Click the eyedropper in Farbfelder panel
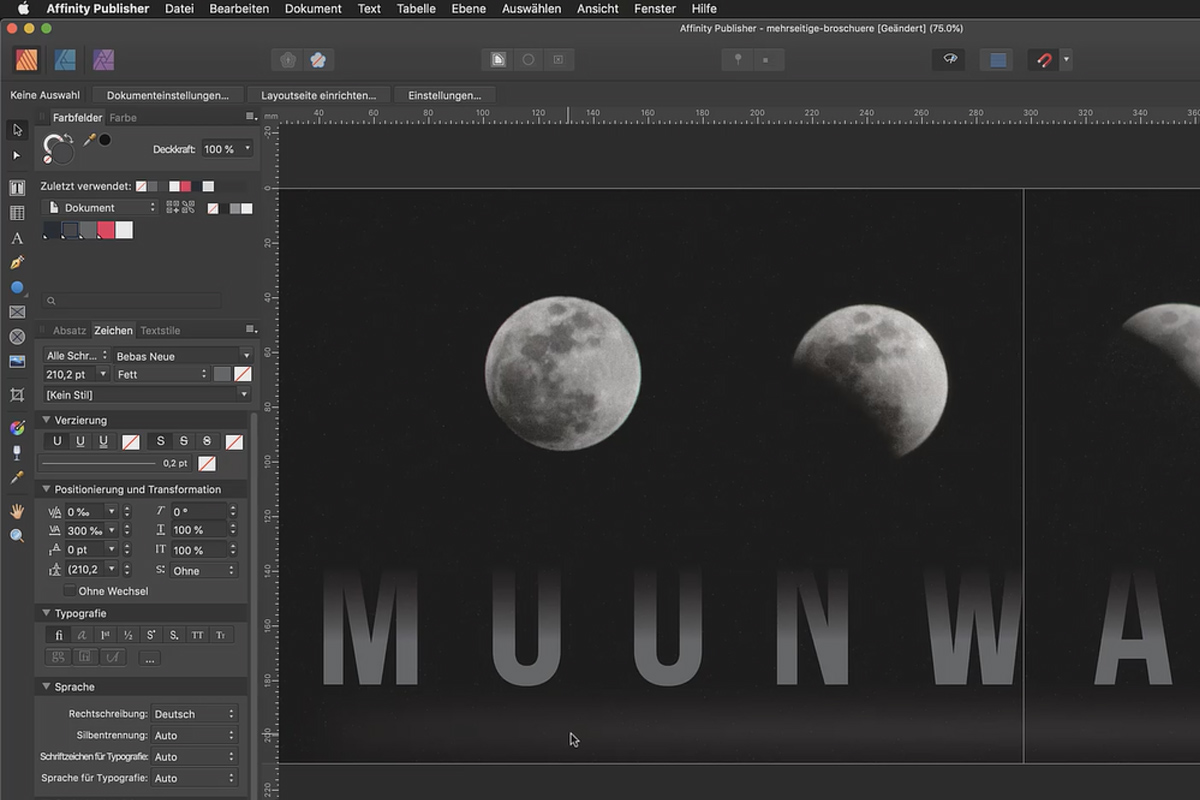This screenshot has width=1200, height=800. click(89, 141)
